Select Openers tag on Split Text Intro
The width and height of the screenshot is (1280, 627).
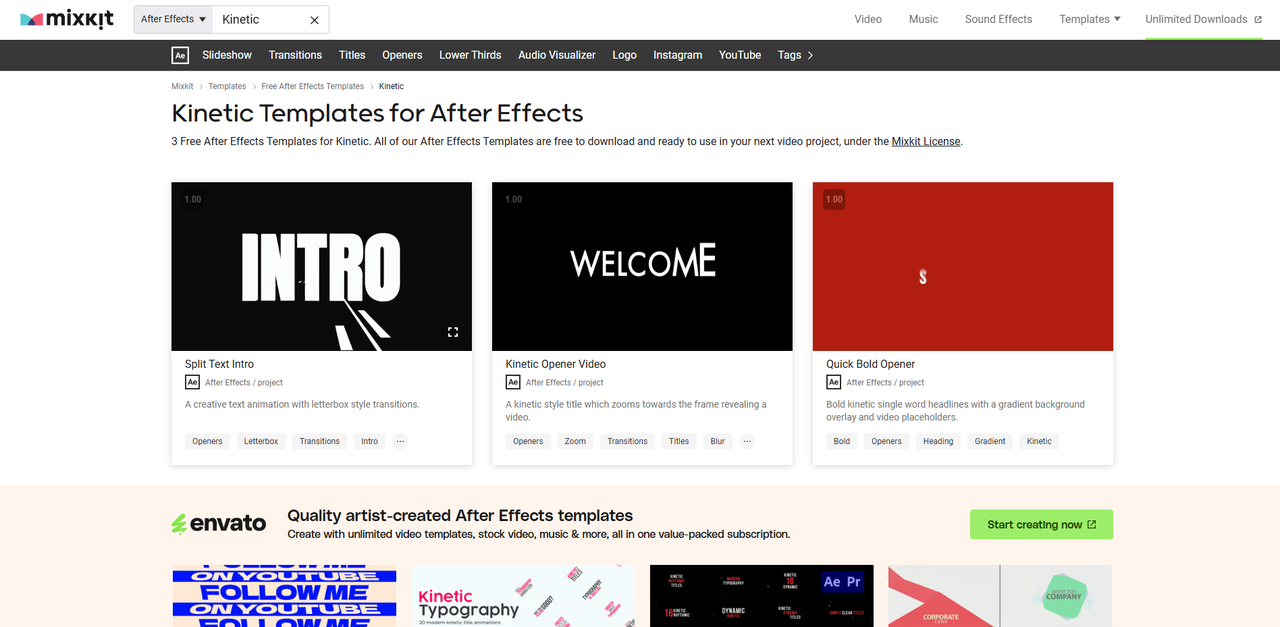click(207, 441)
